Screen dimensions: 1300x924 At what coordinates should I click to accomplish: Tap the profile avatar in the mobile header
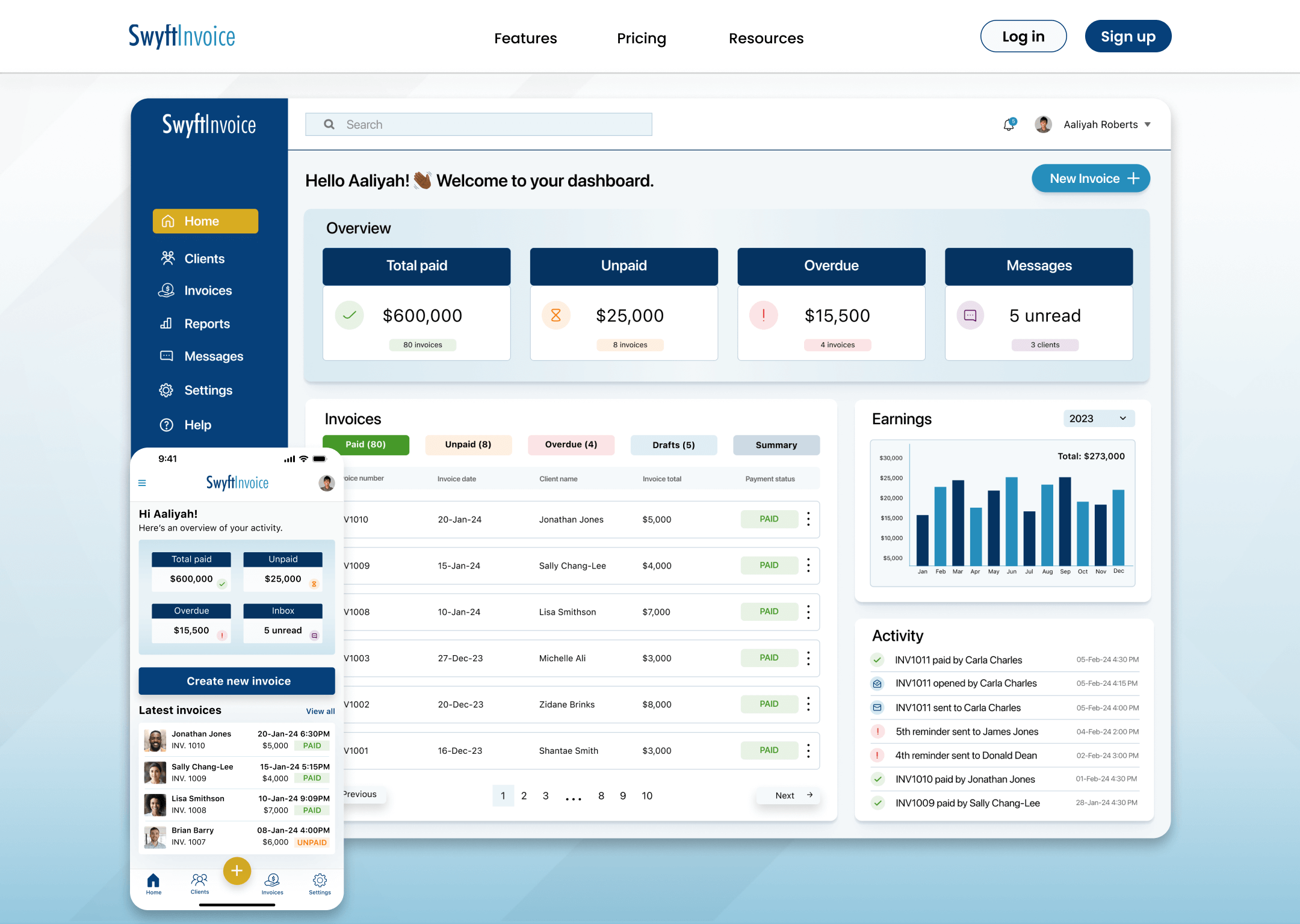[327, 483]
